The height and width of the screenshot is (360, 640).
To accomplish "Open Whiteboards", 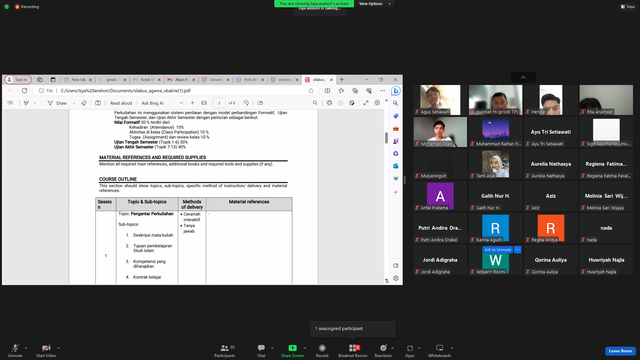I will [x=440, y=350].
